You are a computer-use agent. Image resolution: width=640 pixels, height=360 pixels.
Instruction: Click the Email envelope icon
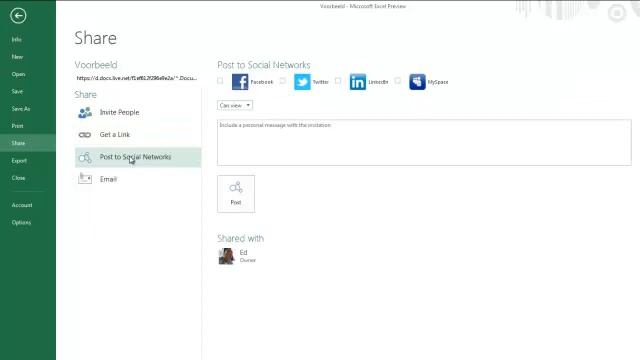[85, 178]
